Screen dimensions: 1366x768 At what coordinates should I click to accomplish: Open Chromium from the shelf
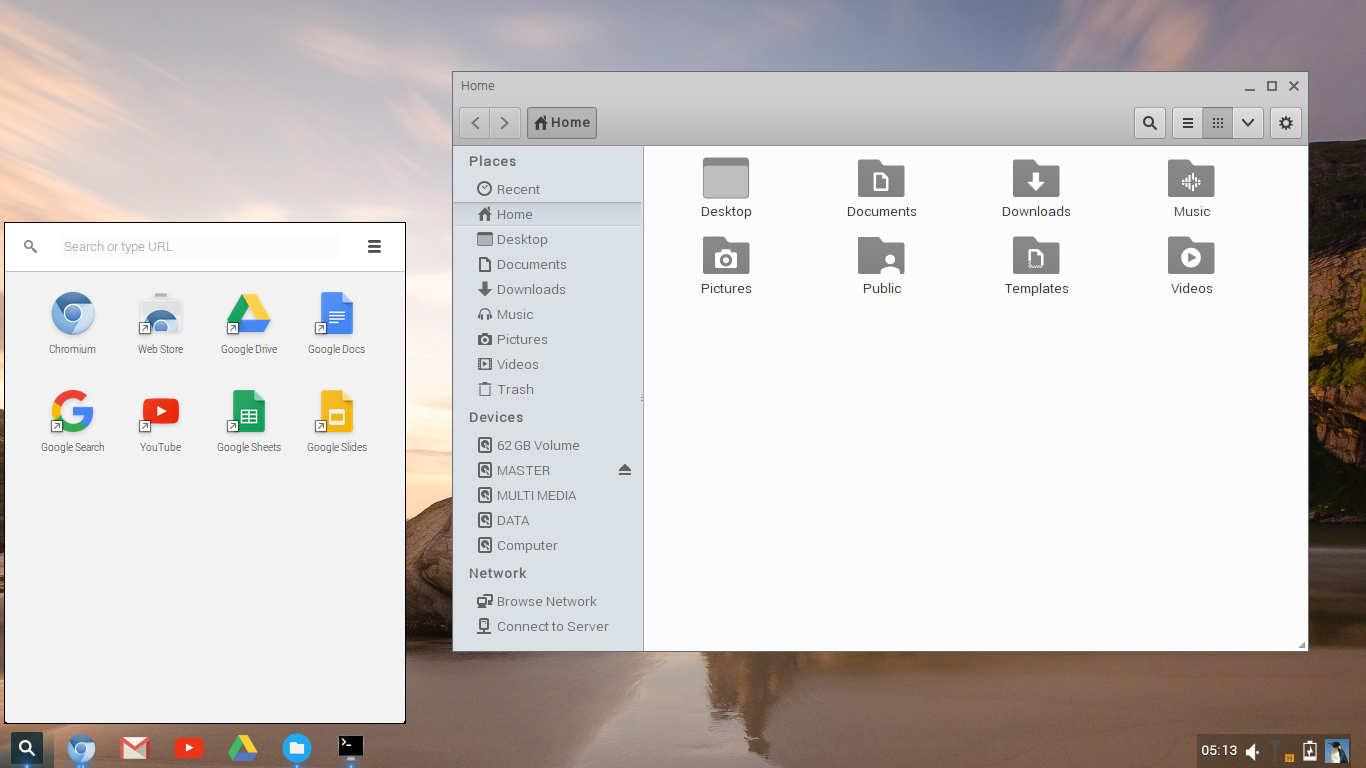(81, 748)
